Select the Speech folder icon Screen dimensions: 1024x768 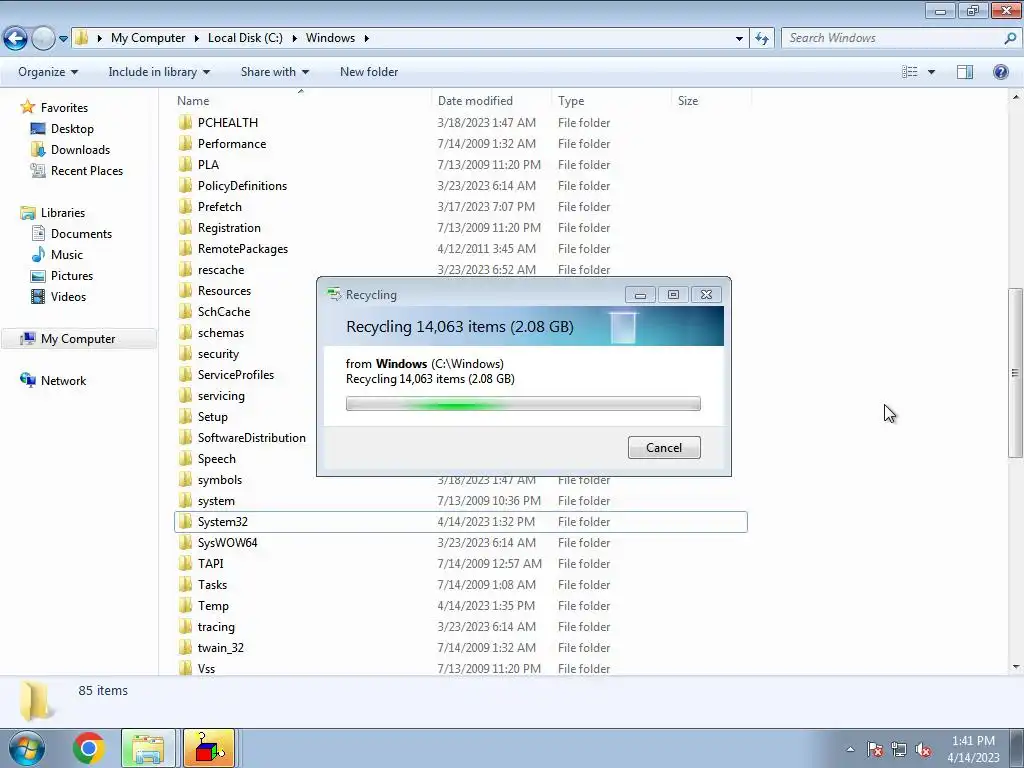(x=185, y=459)
